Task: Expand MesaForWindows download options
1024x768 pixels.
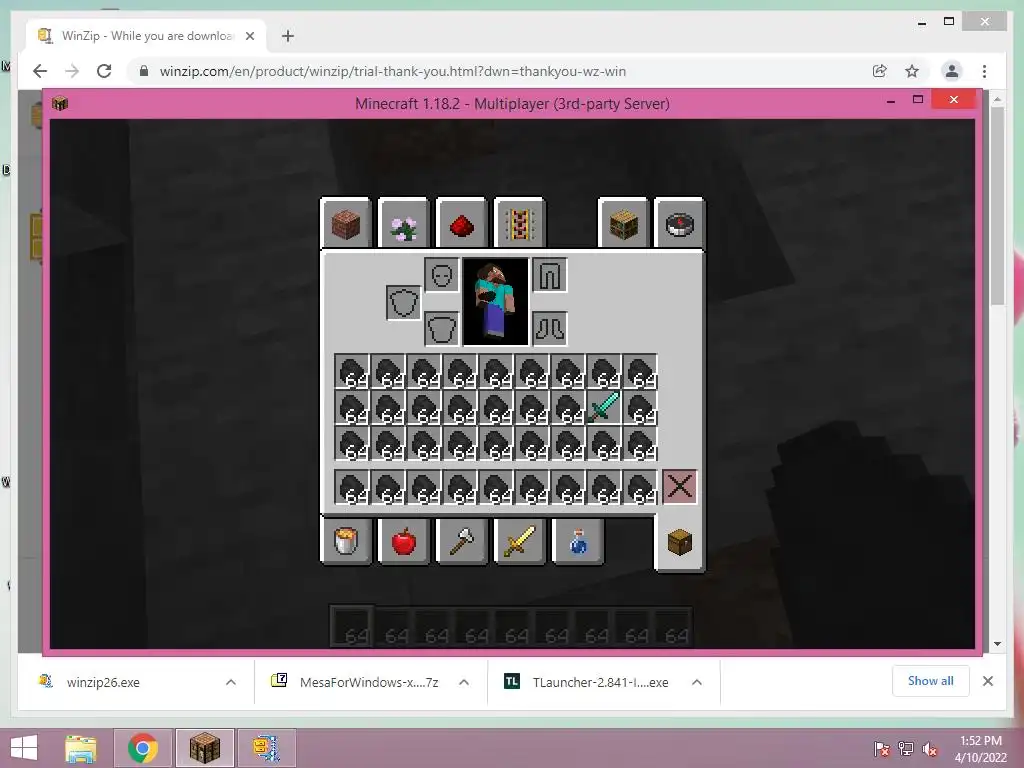Action: click(x=464, y=682)
